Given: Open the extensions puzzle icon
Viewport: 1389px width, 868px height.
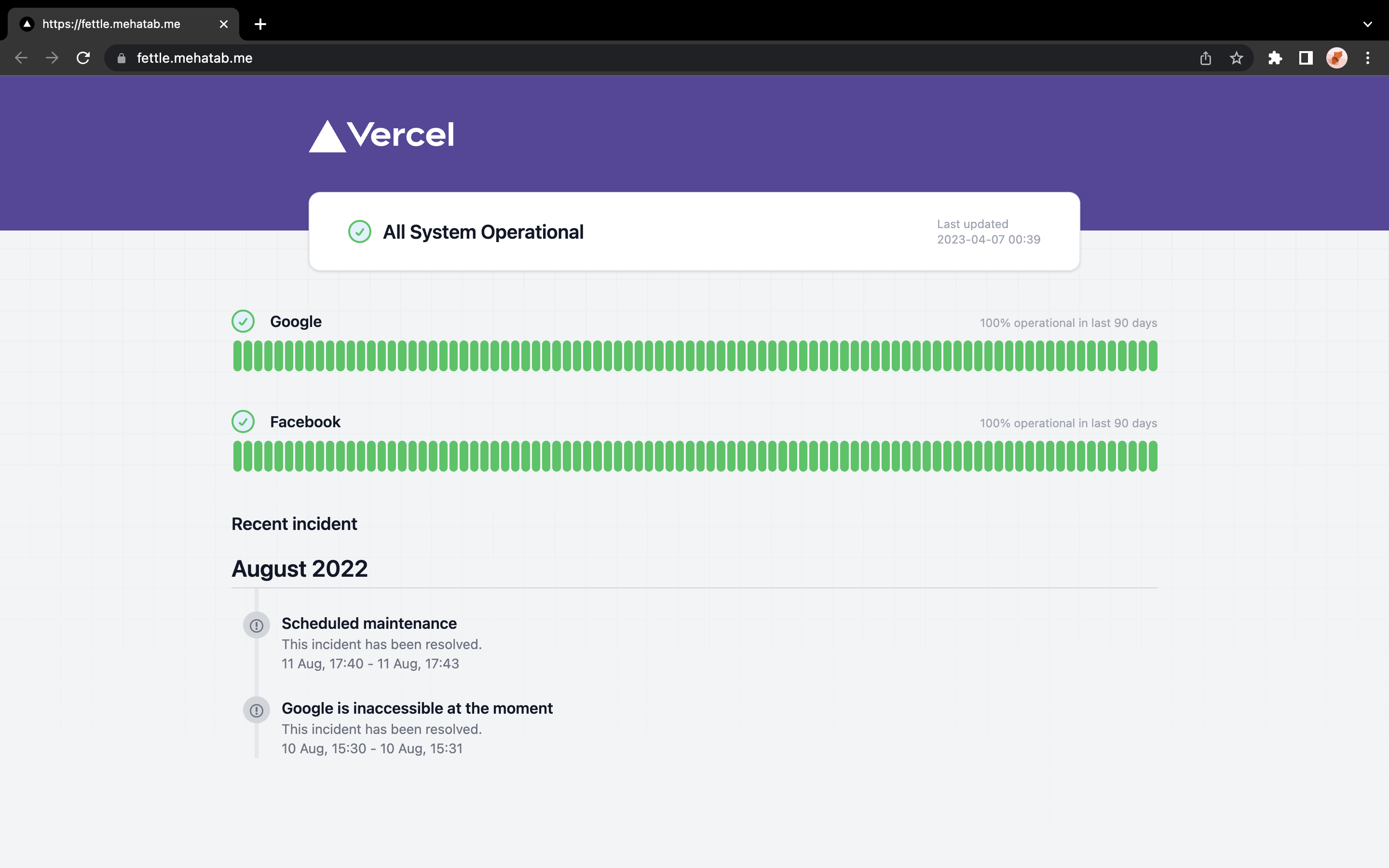Looking at the screenshot, I should [x=1275, y=58].
